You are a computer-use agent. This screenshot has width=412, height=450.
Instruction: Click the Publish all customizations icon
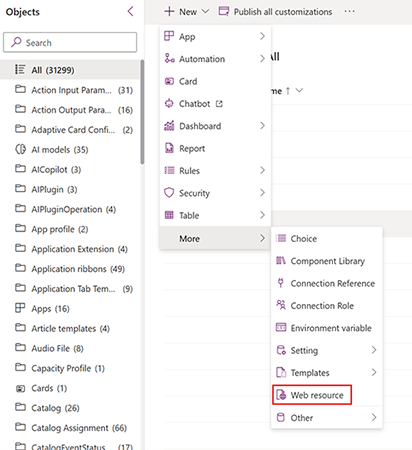pyautogui.click(x=224, y=11)
